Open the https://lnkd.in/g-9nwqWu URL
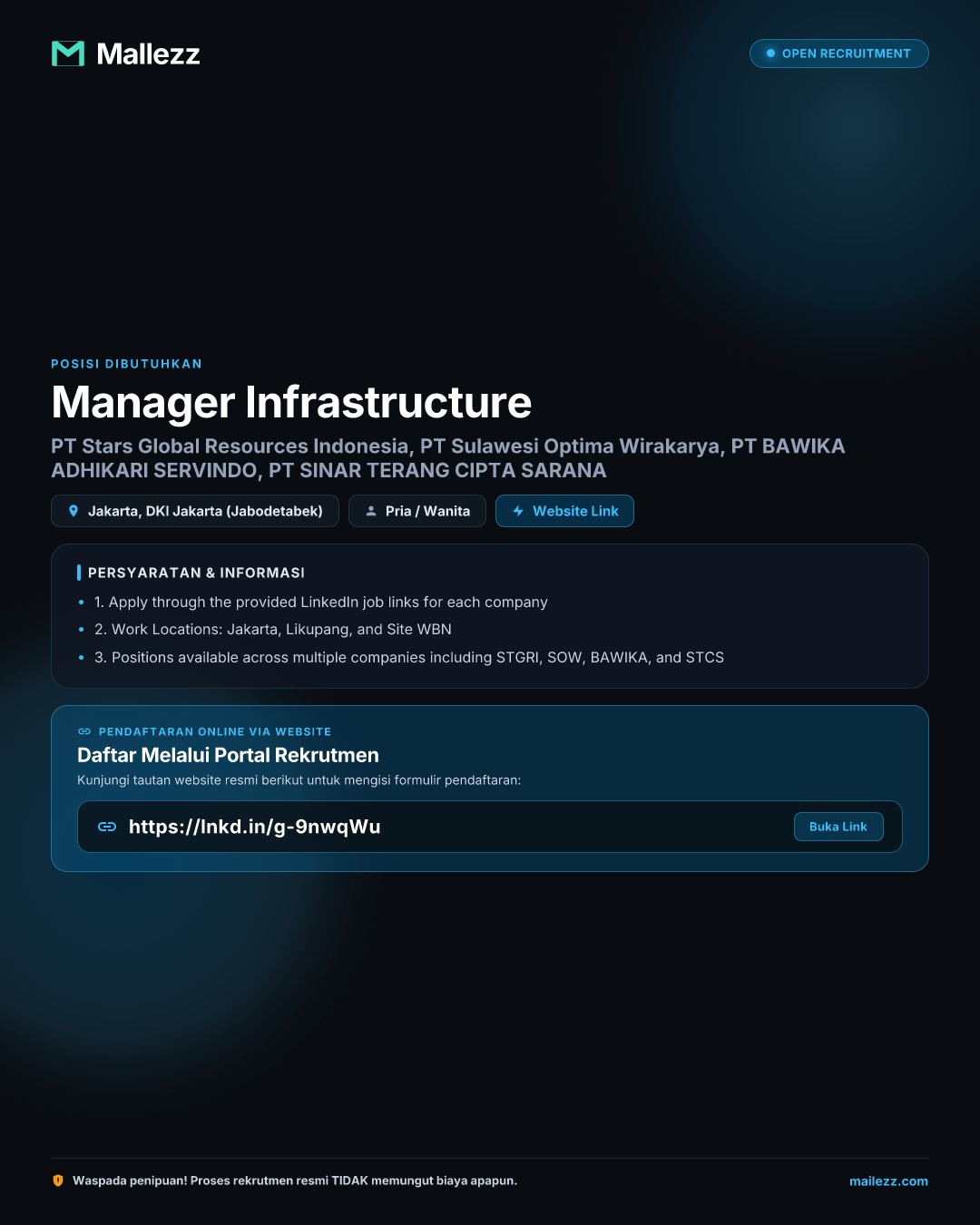The width and height of the screenshot is (980, 1225). pyautogui.click(x=255, y=827)
